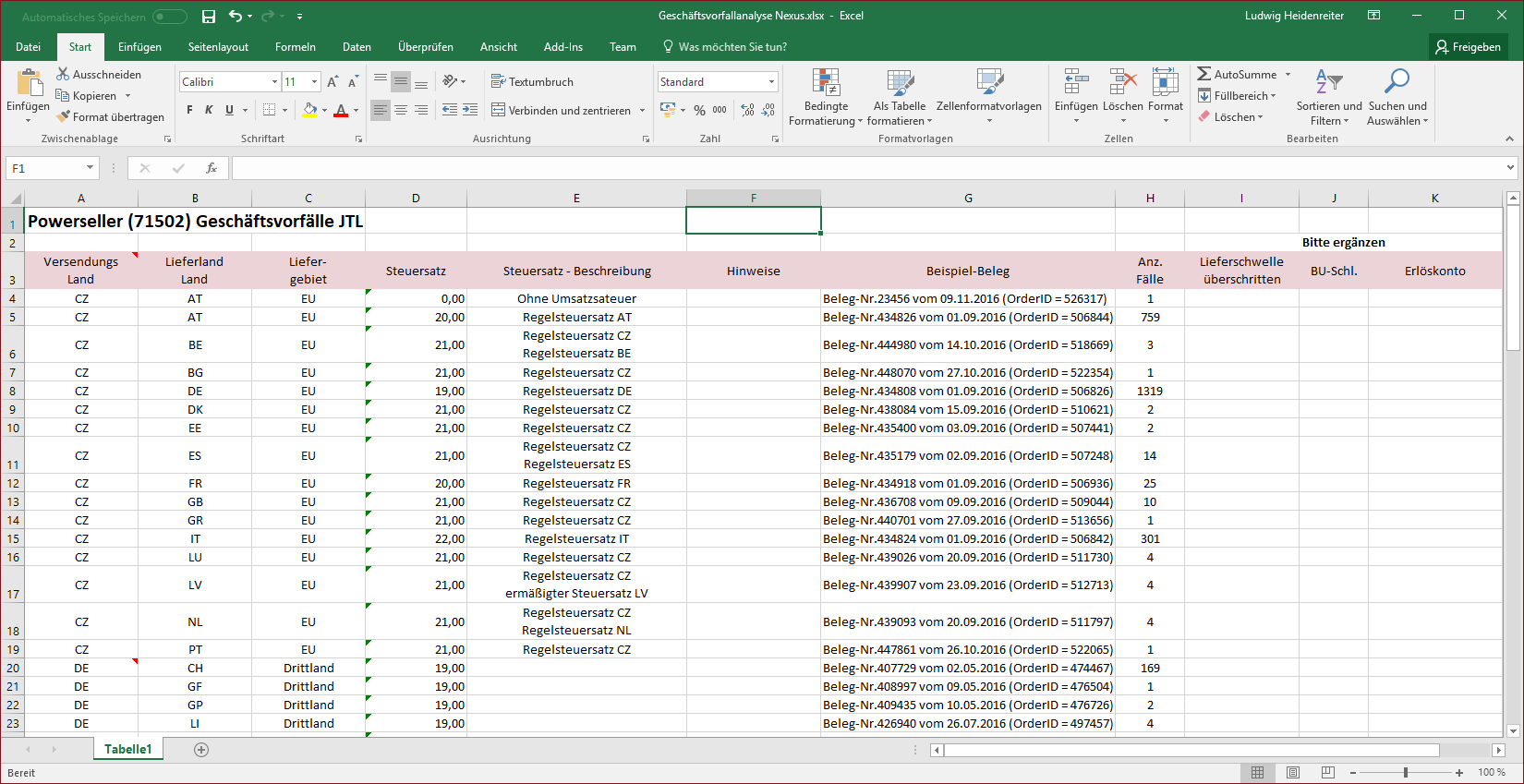This screenshot has width=1524, height=784.
Task: Switch to page layout view
Action: [1293, 772]
